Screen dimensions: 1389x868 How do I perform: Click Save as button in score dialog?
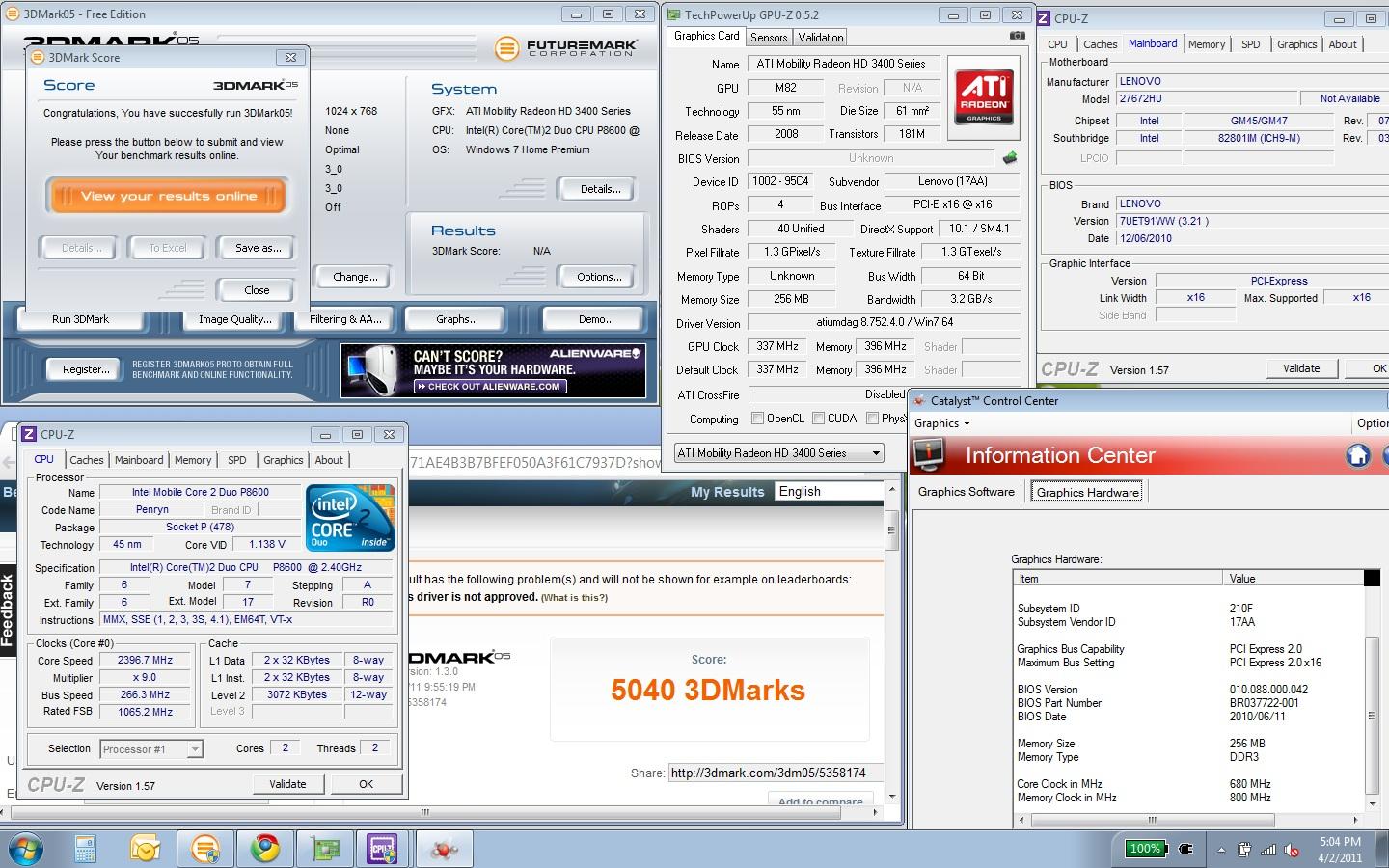click(x=258, y=248)
